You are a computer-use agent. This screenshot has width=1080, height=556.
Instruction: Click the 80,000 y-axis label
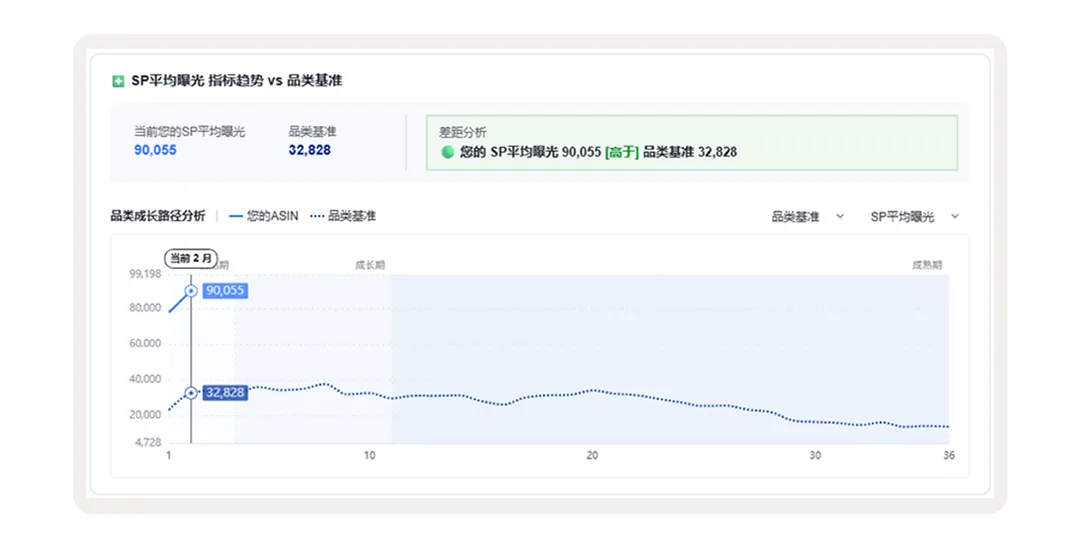click(145, 308)
